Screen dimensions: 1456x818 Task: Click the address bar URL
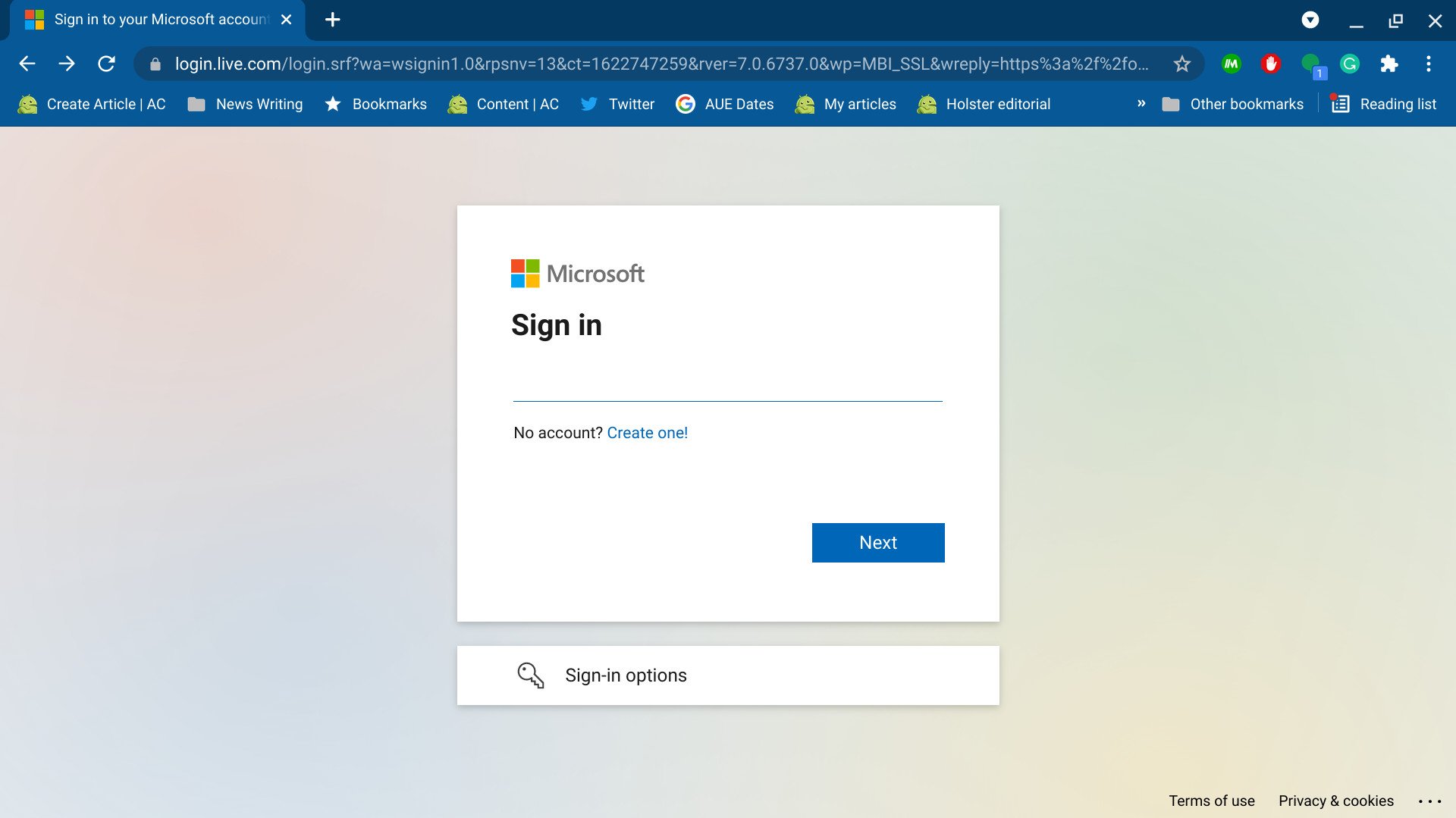point(661,64)
